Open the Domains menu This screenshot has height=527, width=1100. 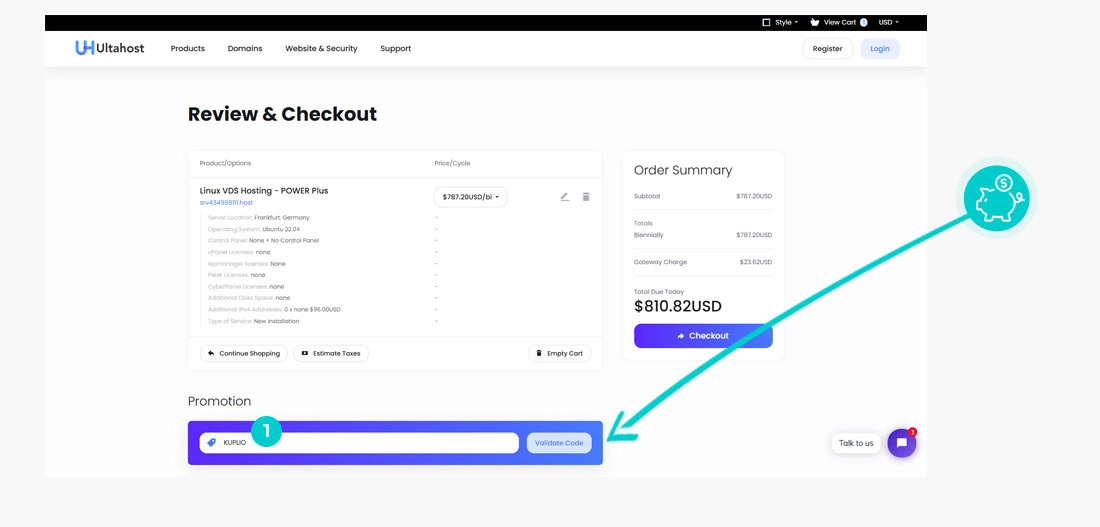[245, 48]
